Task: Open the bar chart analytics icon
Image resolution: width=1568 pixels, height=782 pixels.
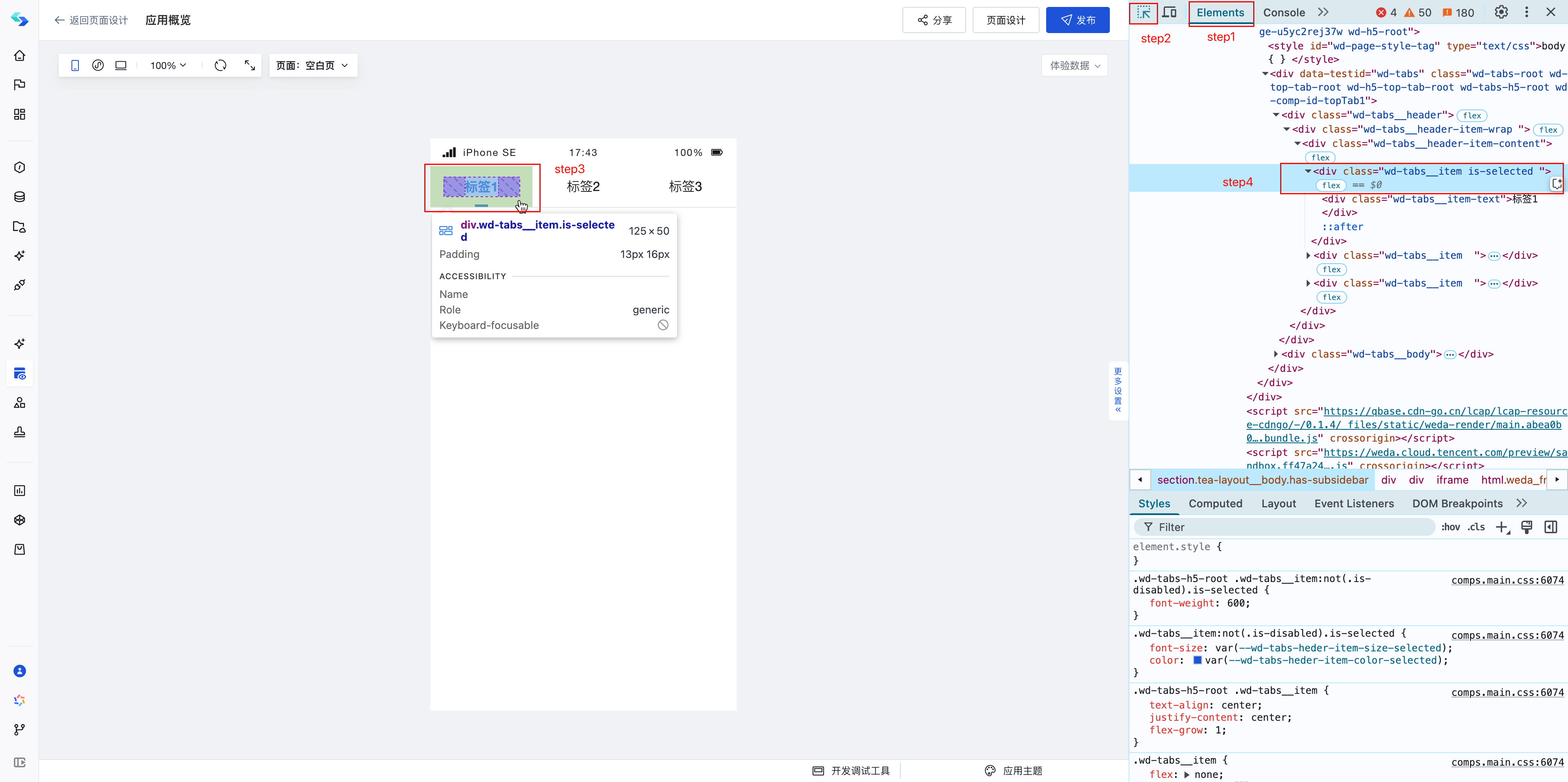Action: (20, 491)
